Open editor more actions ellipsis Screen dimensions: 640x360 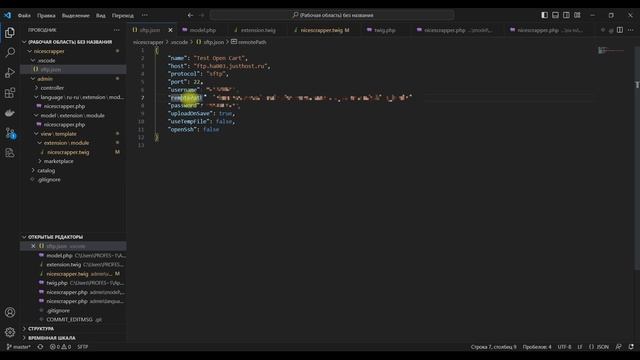(x=631, y=30)
